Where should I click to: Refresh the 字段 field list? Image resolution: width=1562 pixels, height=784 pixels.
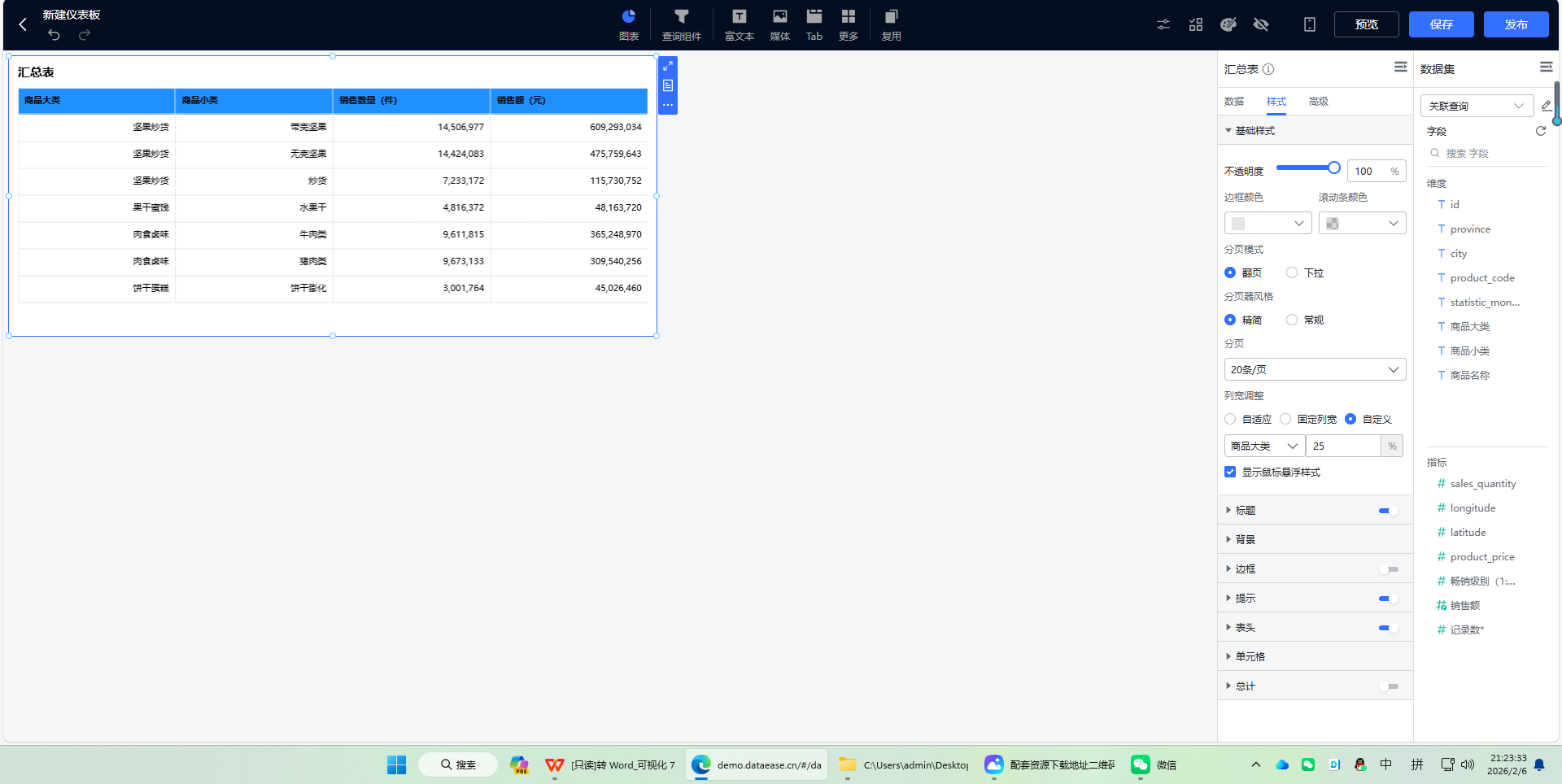pos(1540,131)
